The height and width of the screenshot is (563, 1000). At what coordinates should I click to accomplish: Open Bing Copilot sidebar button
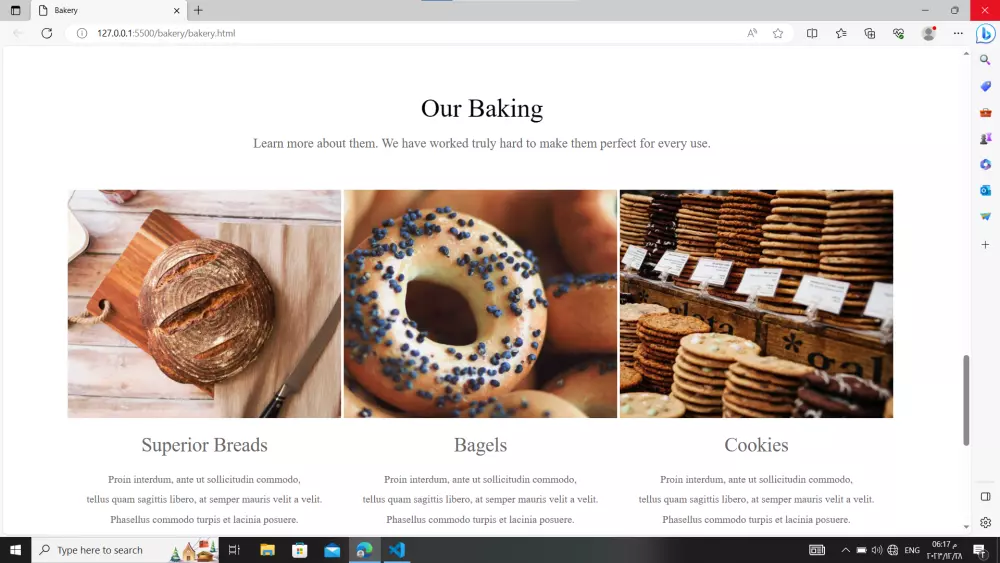click(x=985, y=33)
